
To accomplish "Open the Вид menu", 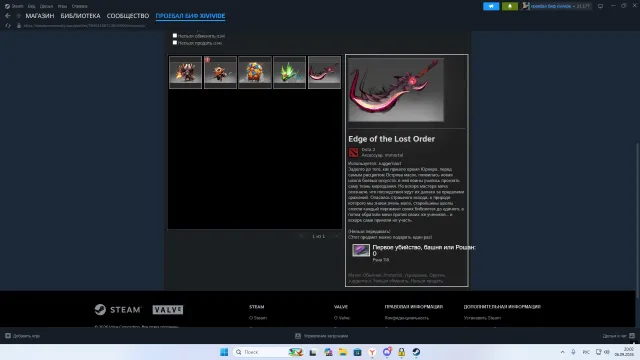I will (x=31, y=6).
